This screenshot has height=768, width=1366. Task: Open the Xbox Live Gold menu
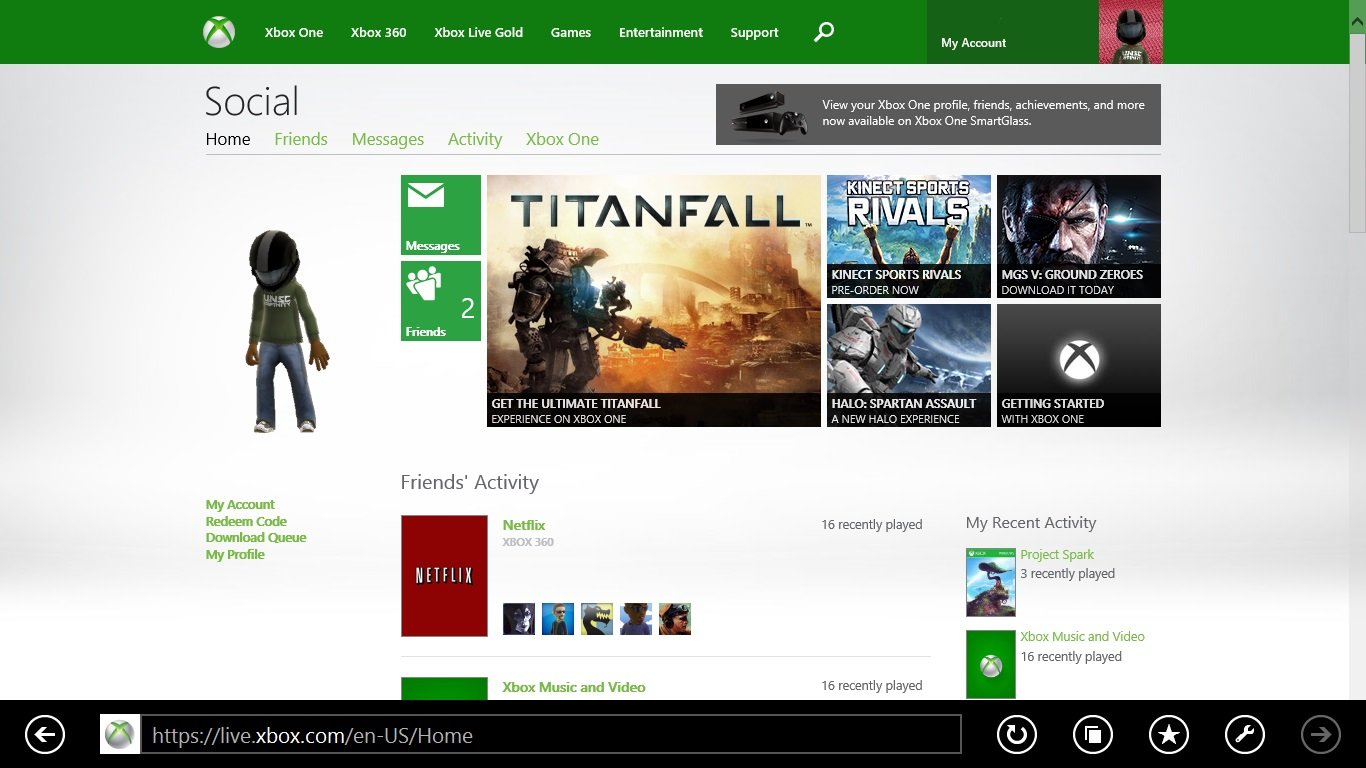click(479, 32)
